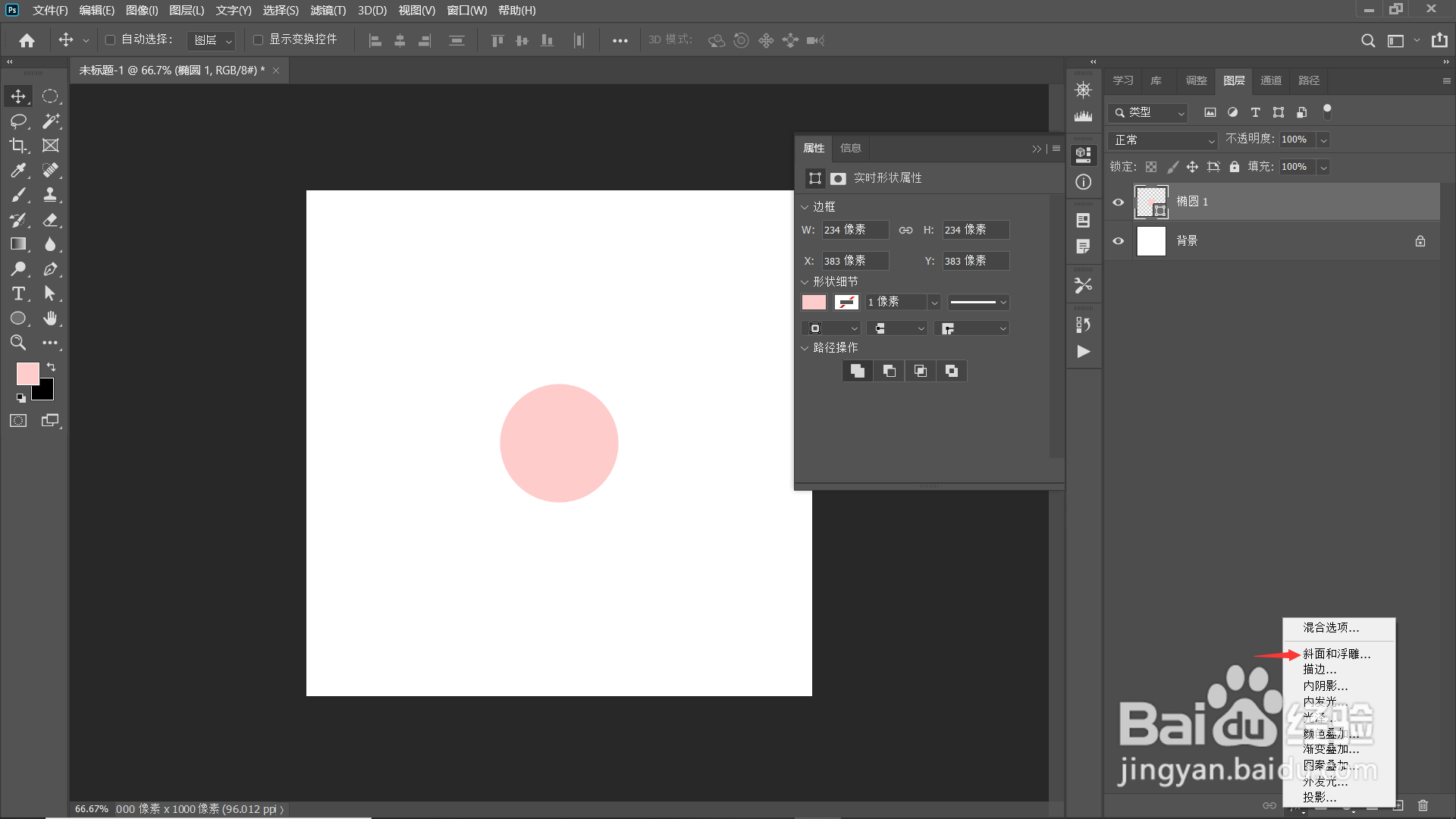Choose 斜面和浮雕... from the context menu

[x=1336, y=654]
